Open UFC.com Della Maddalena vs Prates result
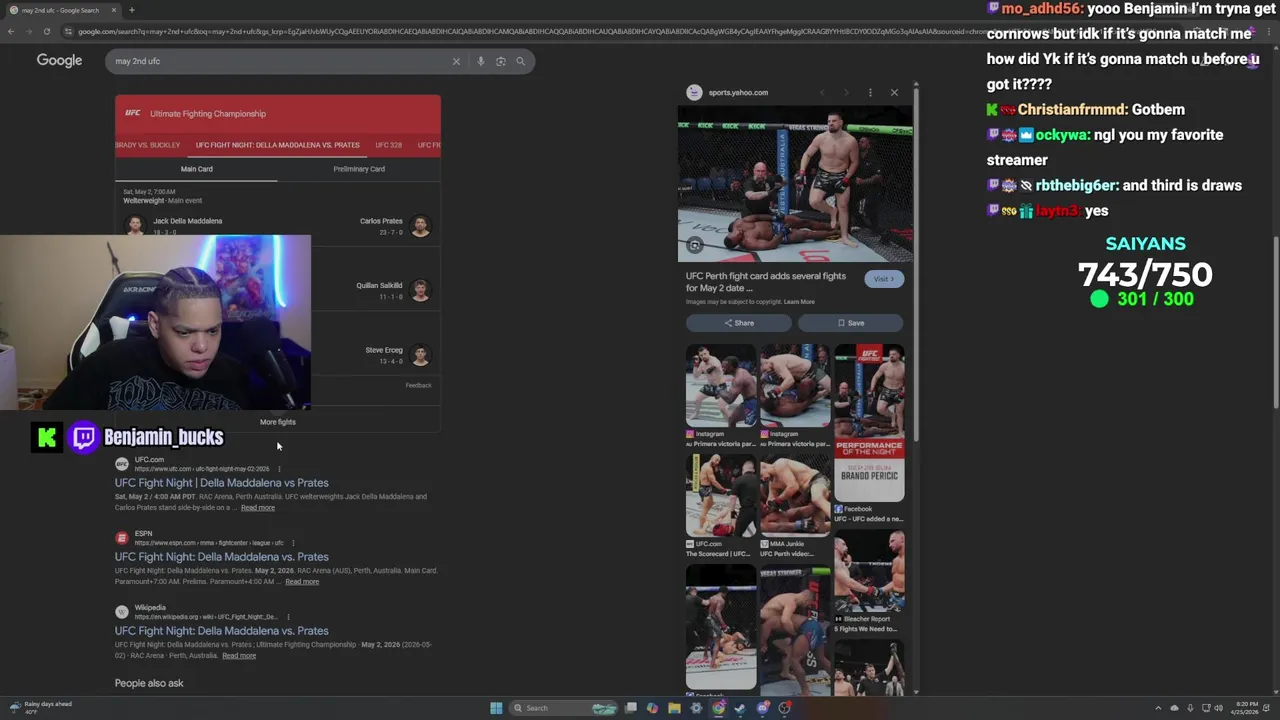The image size is (1280, 720). coord(221,483)
